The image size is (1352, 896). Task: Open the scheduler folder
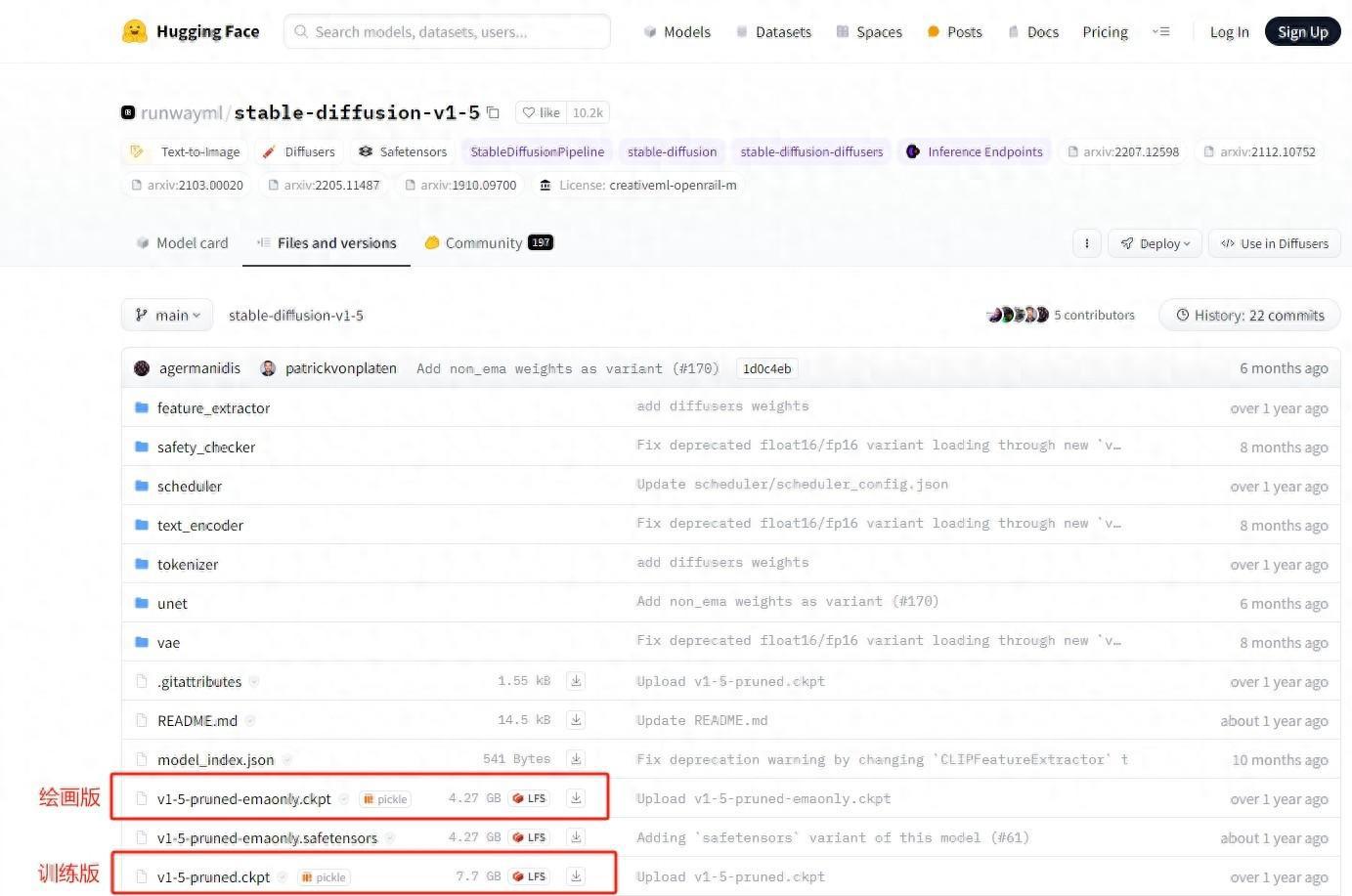(190, 486)
